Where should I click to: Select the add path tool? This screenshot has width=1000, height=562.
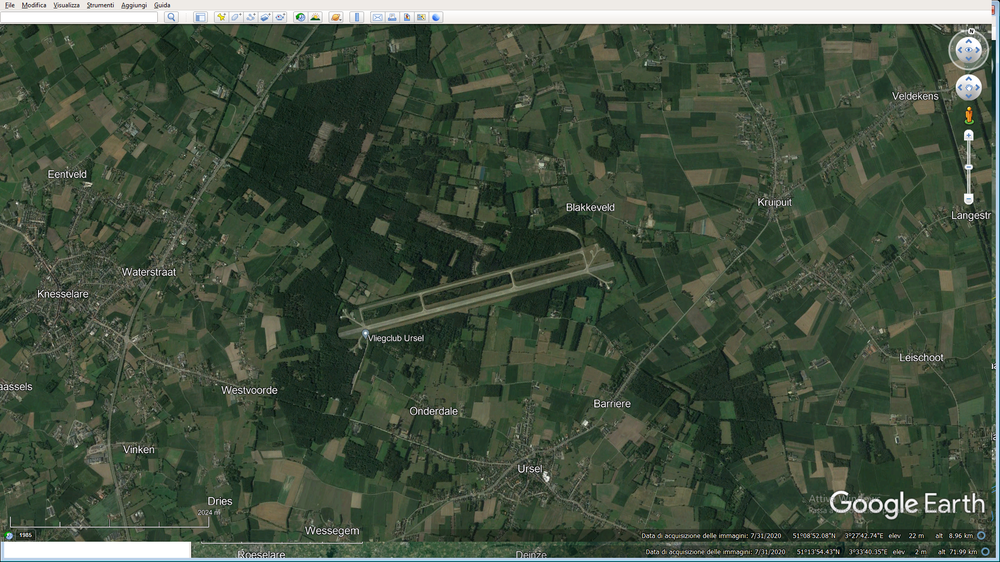251,17
